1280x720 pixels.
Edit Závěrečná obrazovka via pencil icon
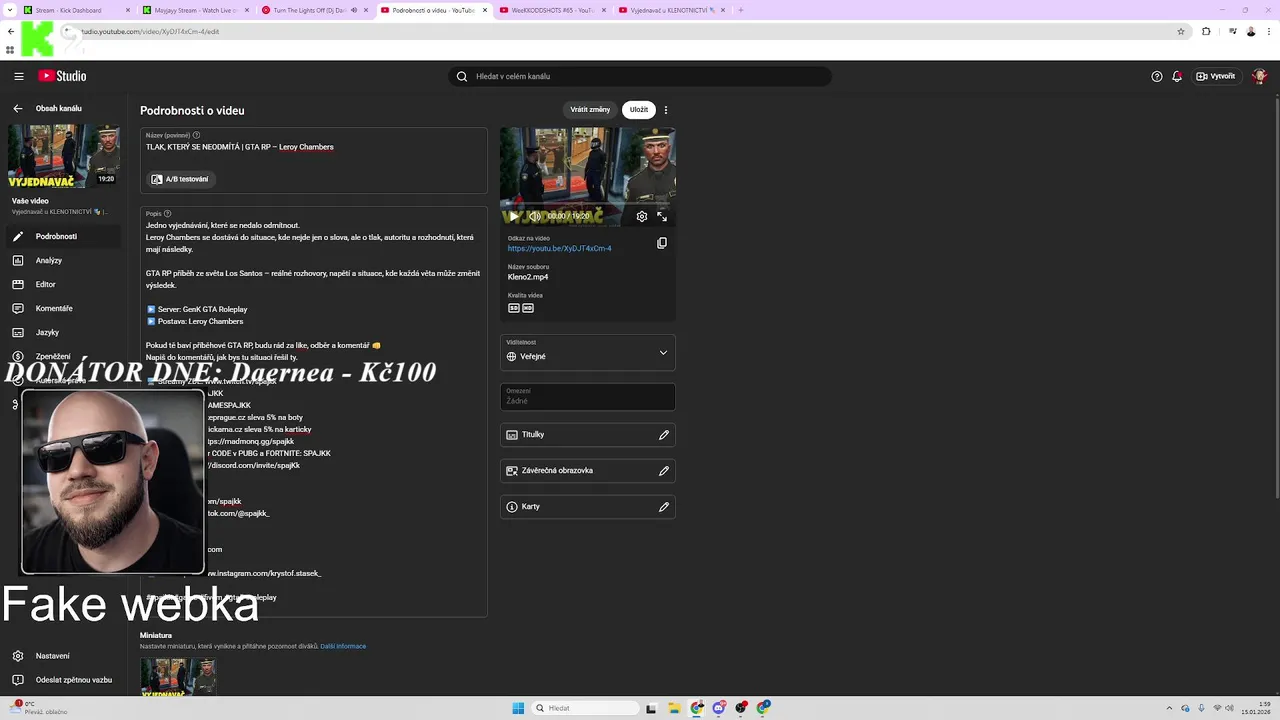point(664,471)
